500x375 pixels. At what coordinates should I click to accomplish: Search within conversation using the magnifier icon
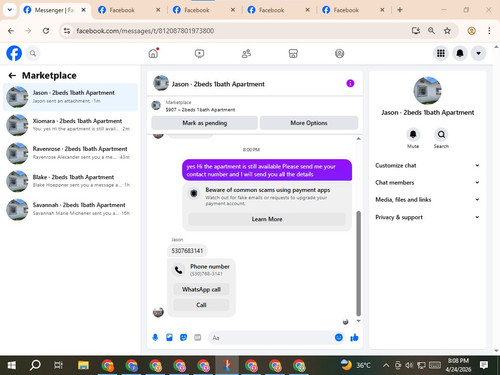441,134
